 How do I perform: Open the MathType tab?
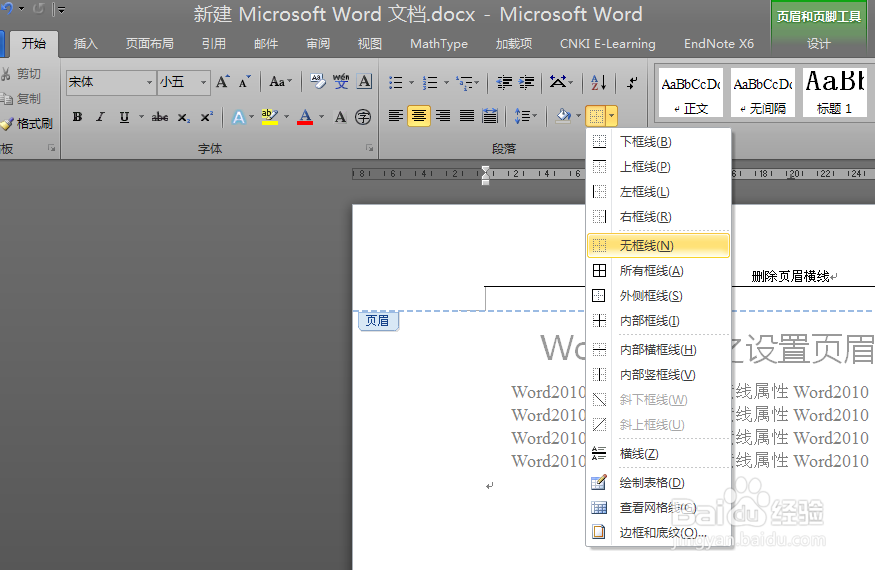click(439, 44)
